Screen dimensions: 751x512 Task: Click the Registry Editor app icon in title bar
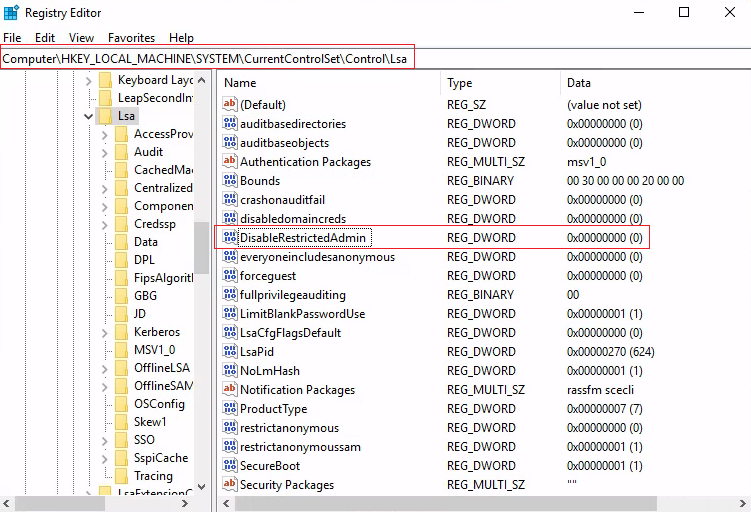[x=12, y=13]
